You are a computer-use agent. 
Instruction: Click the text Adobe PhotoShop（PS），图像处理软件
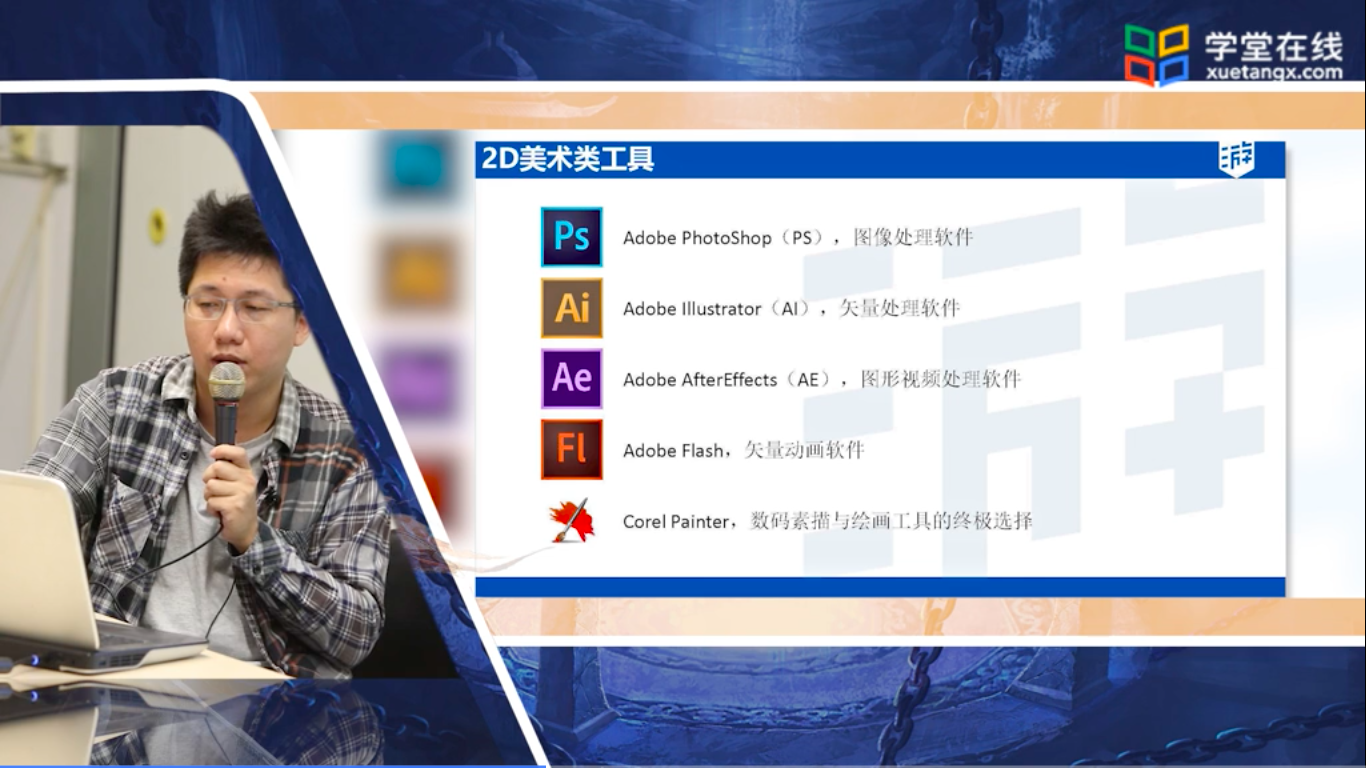pyautogui.click(x=798, y=238)
